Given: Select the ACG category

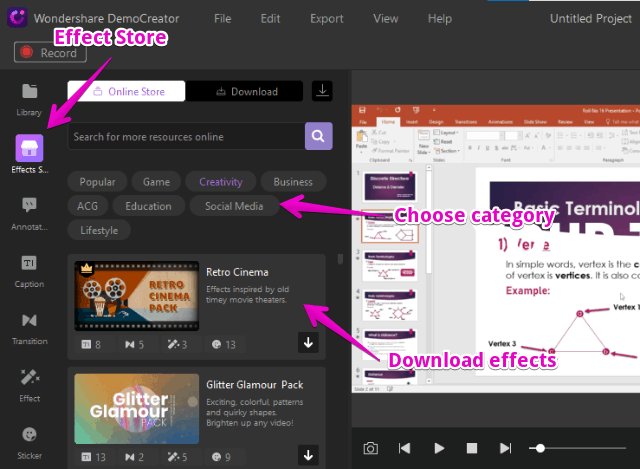Looking at the screenshot, I should [87, 206].
